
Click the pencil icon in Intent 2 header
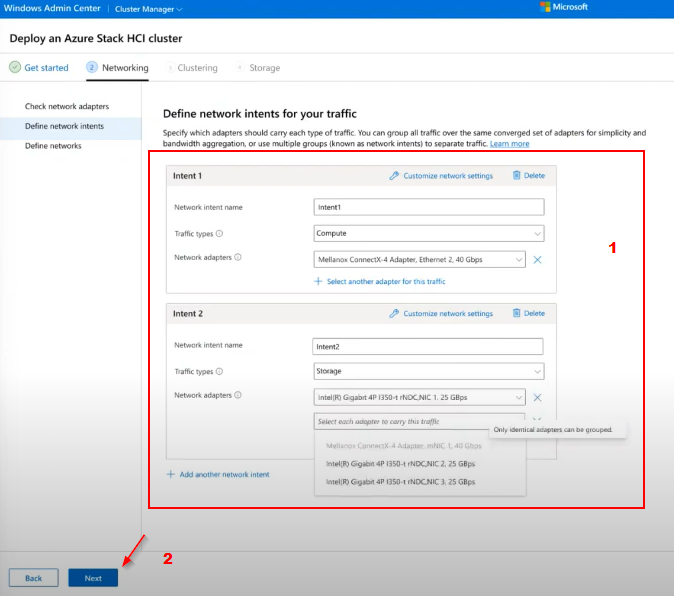pos(394,314)
